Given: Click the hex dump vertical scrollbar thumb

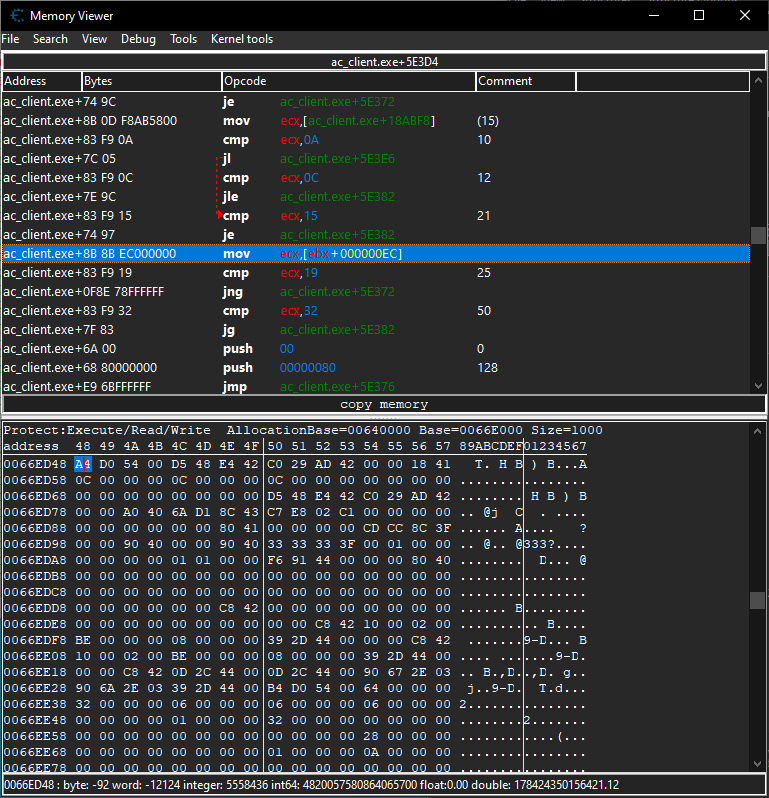Looking at the screenshot, I should [x=759, y=600].
